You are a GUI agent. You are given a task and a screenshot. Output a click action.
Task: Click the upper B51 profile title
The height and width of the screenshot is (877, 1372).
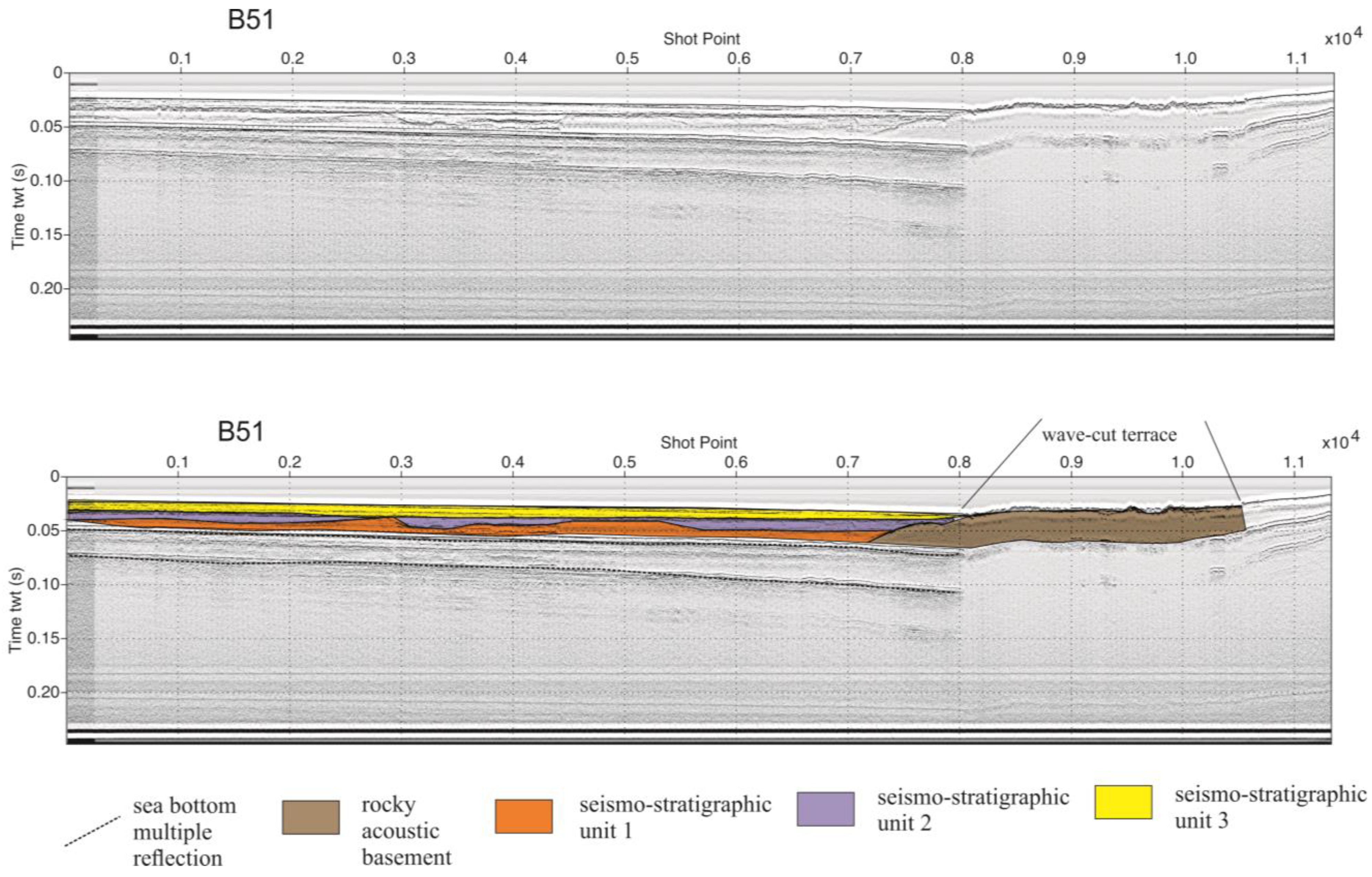click(251, 20)
